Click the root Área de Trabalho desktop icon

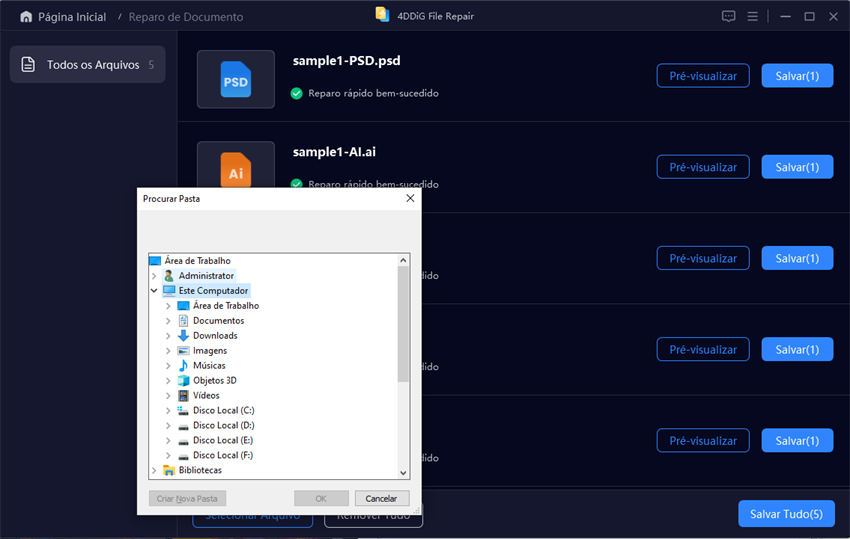coord(155,261)
